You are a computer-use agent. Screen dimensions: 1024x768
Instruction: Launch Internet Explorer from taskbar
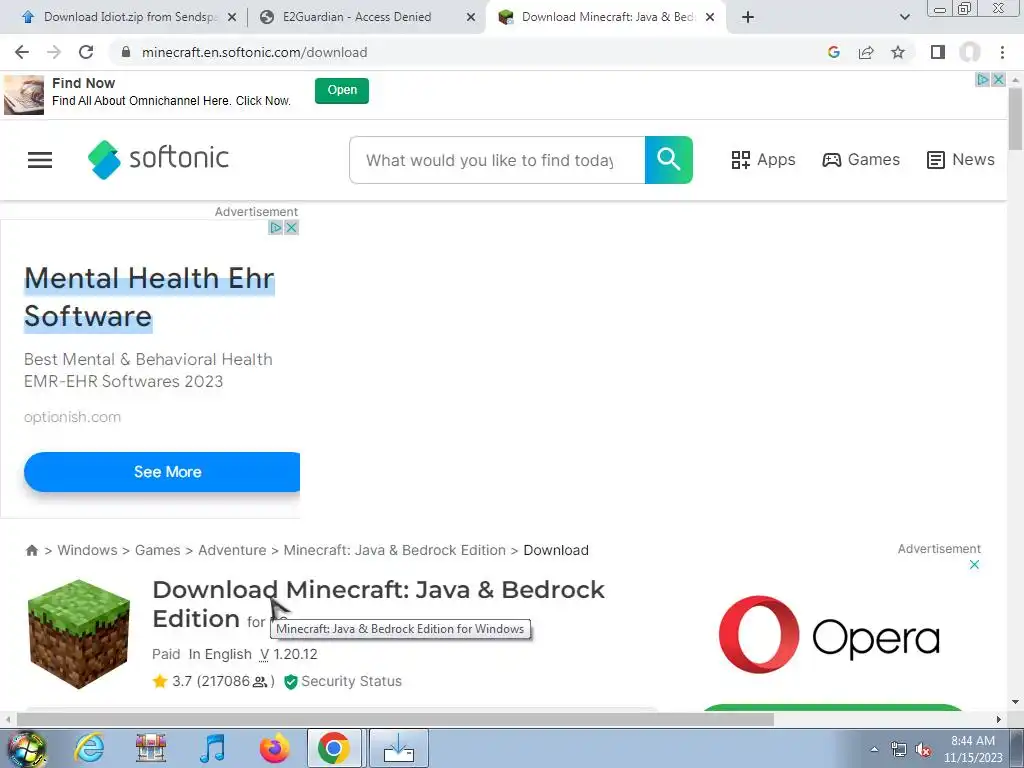pyautogui.click(x=89, y=748)
